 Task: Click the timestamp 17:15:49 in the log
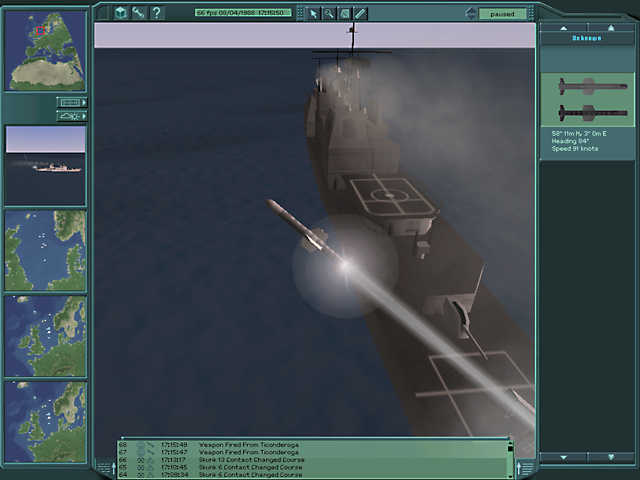tap(174, 444)
